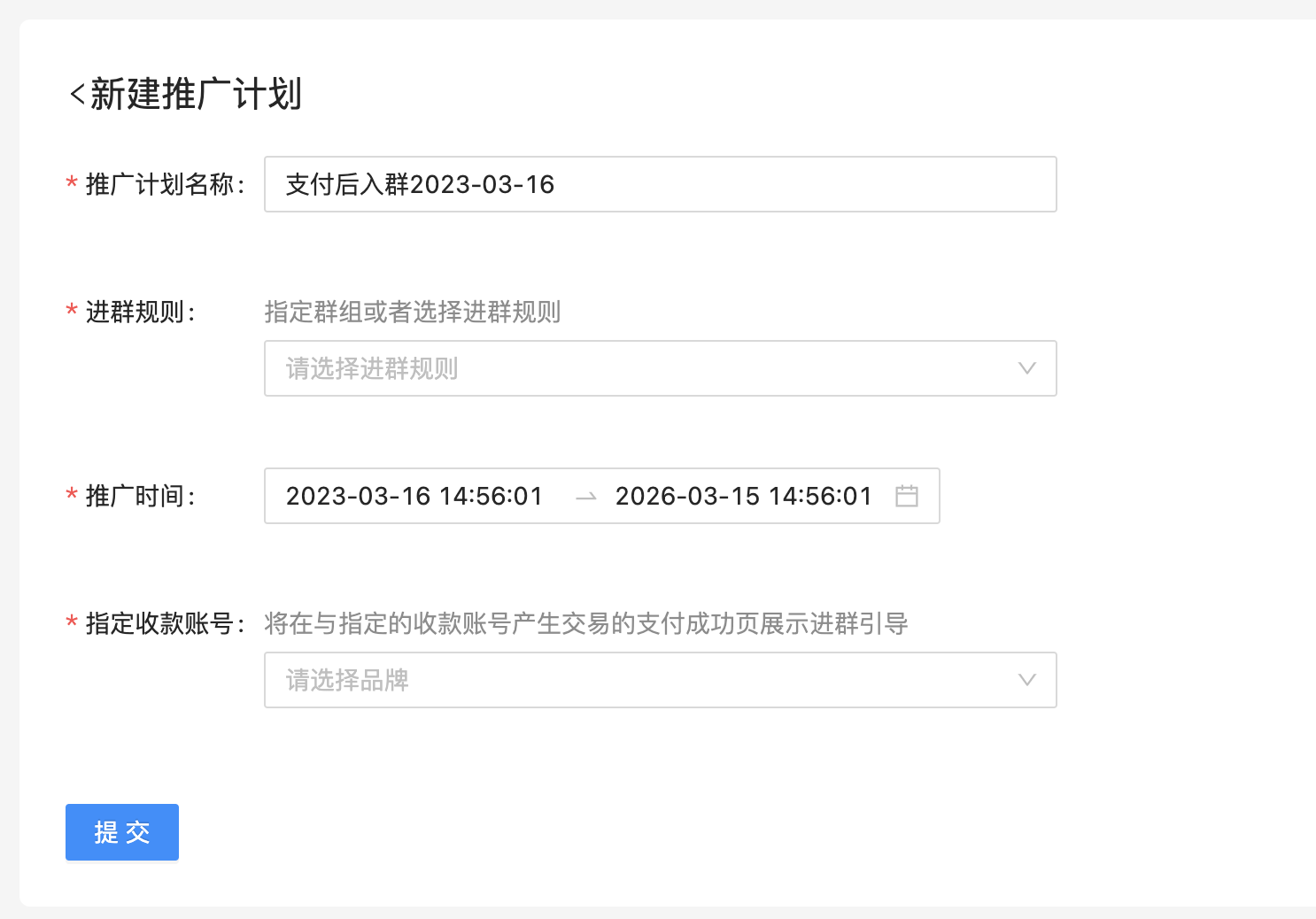1316x919 pixels.
Task: Click the back arrow beside 新建推广计划
Action: [77, 94]
